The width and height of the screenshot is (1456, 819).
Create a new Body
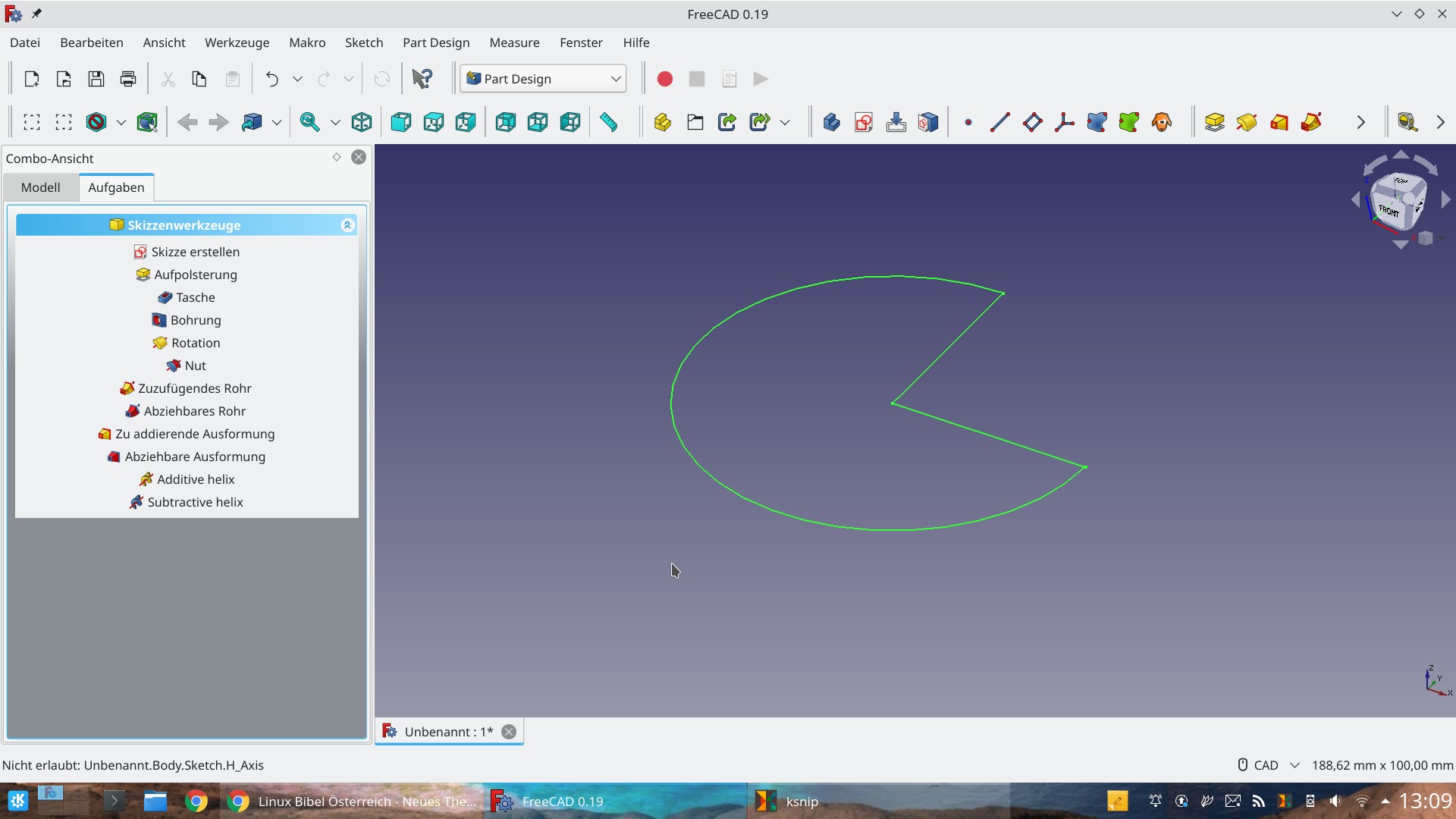pos(831,122)
